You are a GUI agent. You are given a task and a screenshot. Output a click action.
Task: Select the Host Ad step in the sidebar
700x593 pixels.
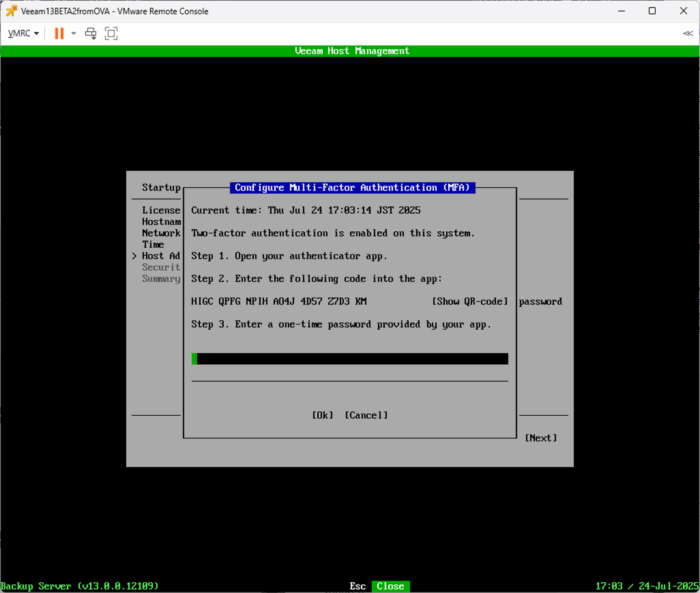click(x=161, y=256)
